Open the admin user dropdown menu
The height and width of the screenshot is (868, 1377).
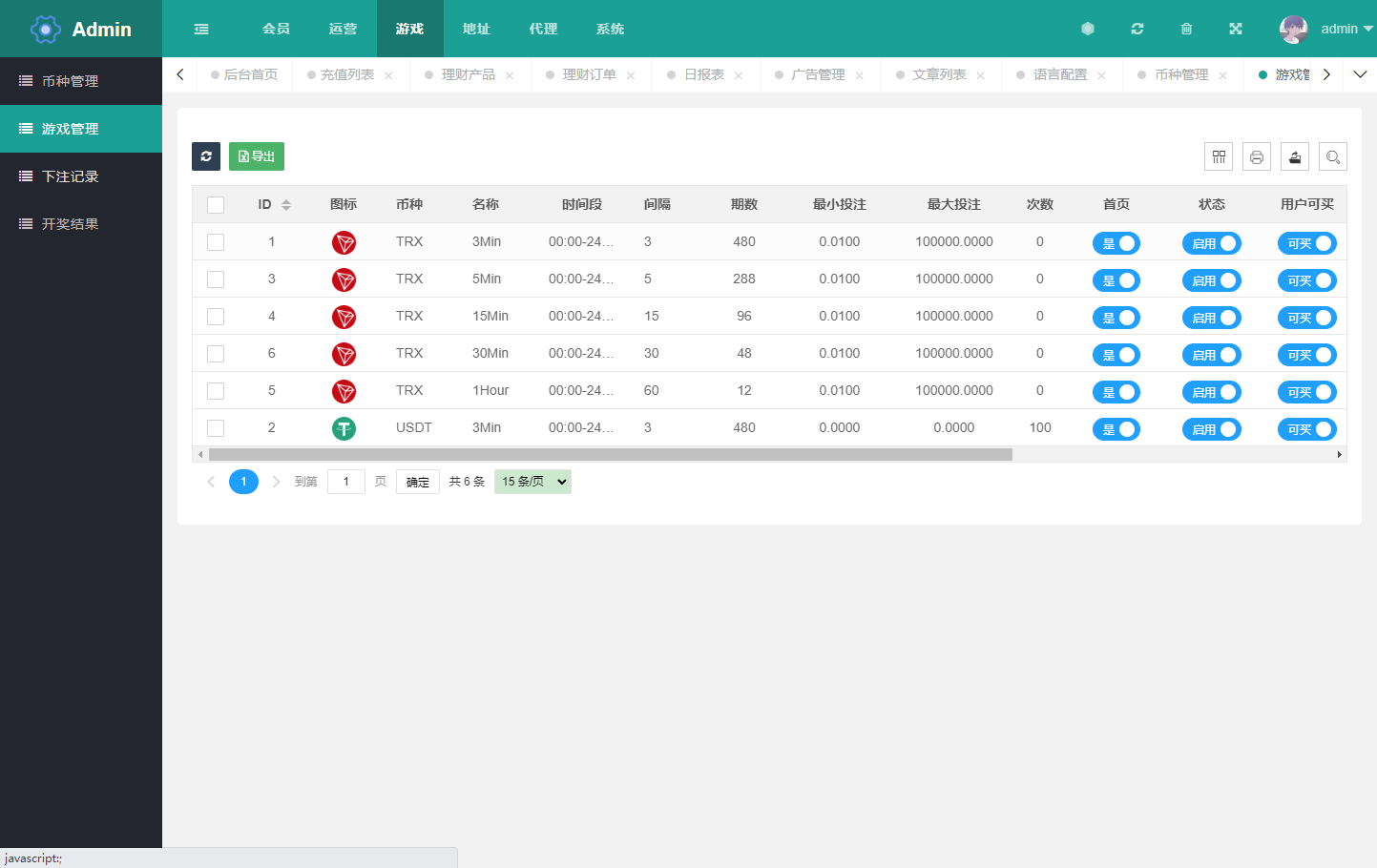pos(1346,29)
